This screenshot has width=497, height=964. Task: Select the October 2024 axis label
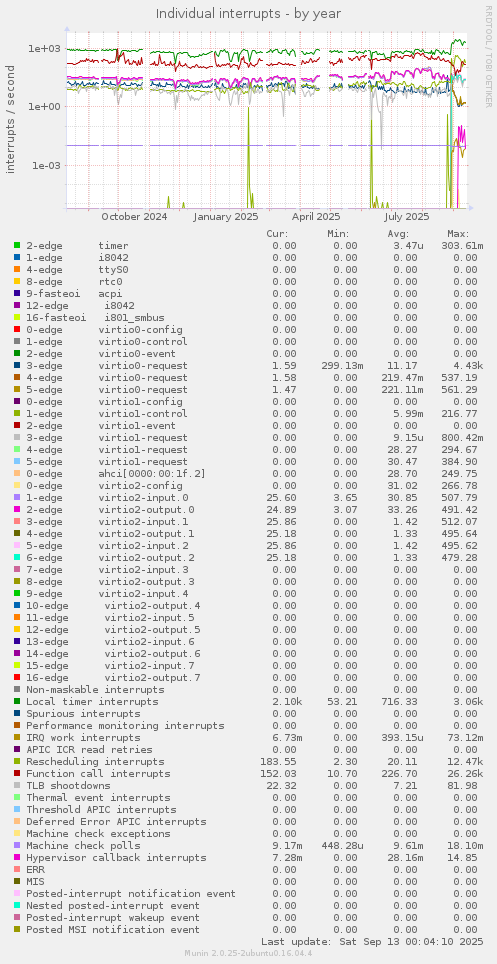[134, 216]
